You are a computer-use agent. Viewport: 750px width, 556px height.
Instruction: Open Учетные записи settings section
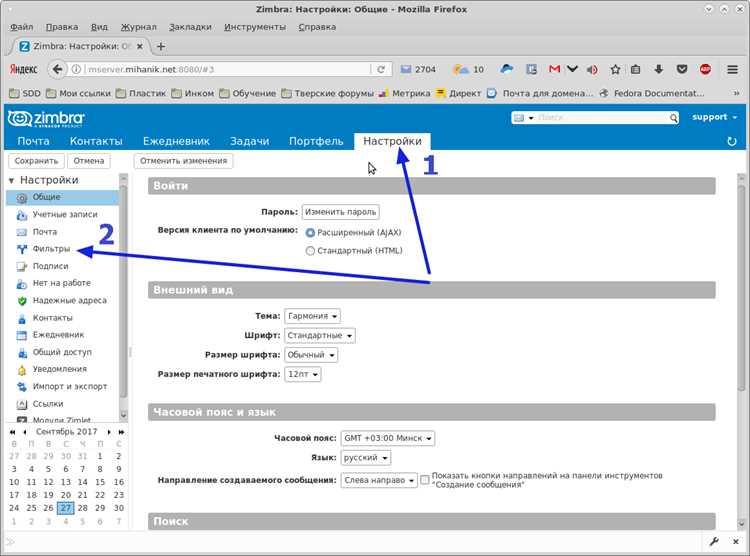click(65, 214)
